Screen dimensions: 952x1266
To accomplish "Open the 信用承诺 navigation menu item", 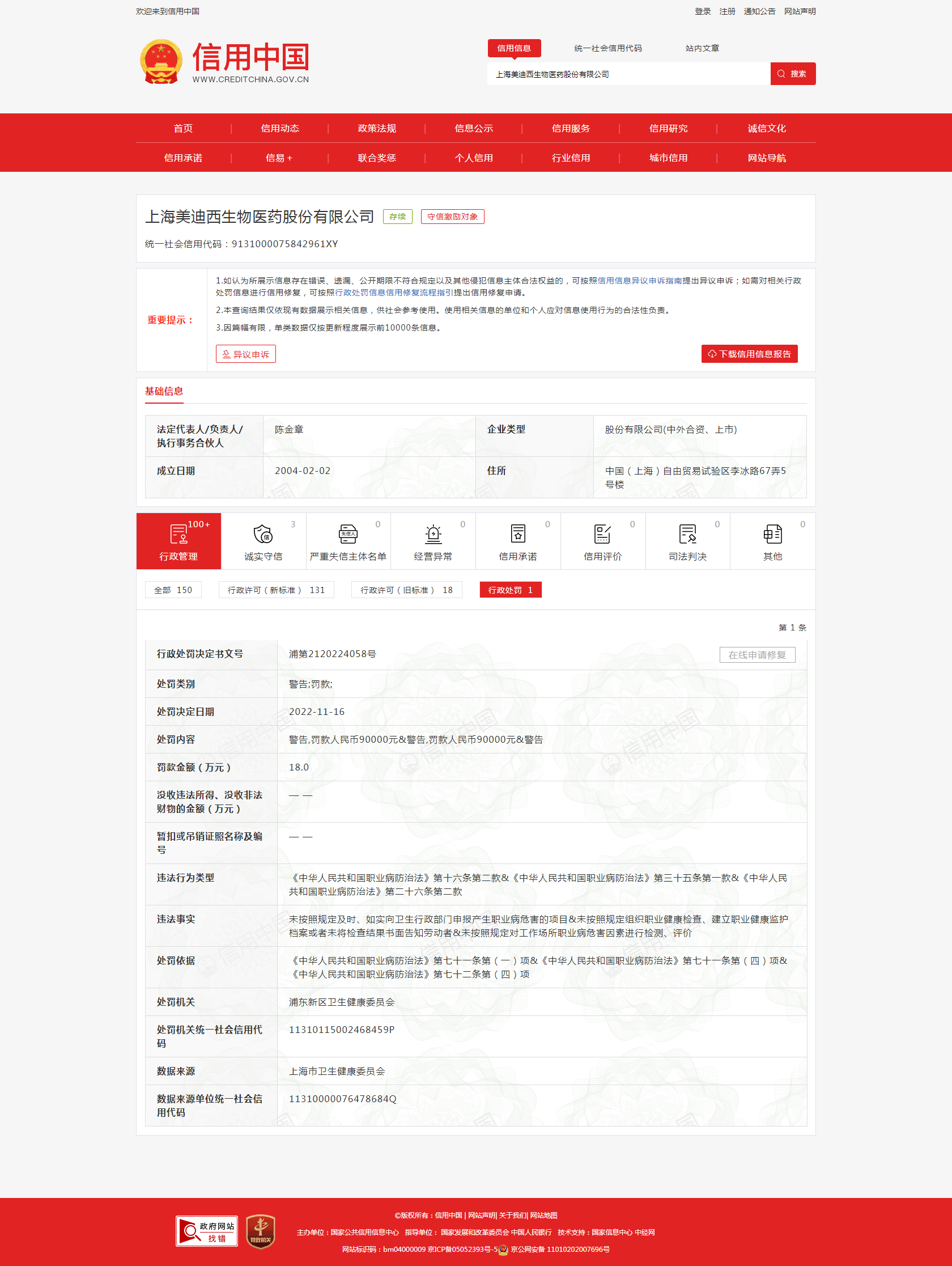I will tap(183, 158).
